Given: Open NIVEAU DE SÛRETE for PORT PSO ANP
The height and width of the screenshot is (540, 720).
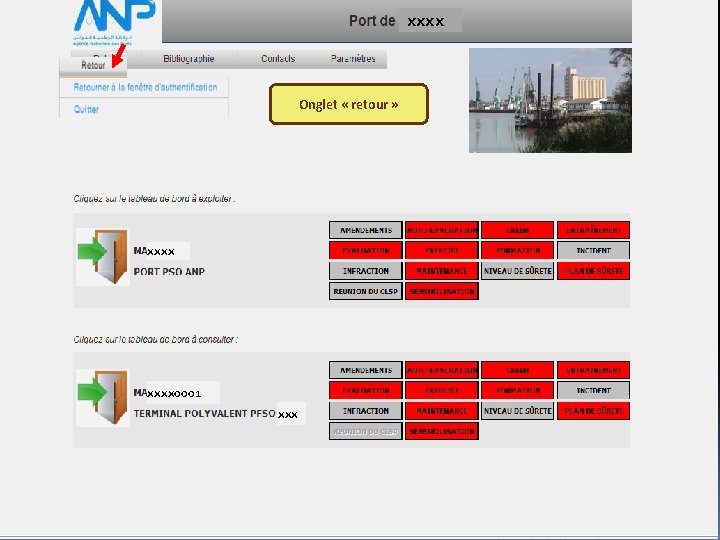Looking at the screenshot, I should pos(518,271).
